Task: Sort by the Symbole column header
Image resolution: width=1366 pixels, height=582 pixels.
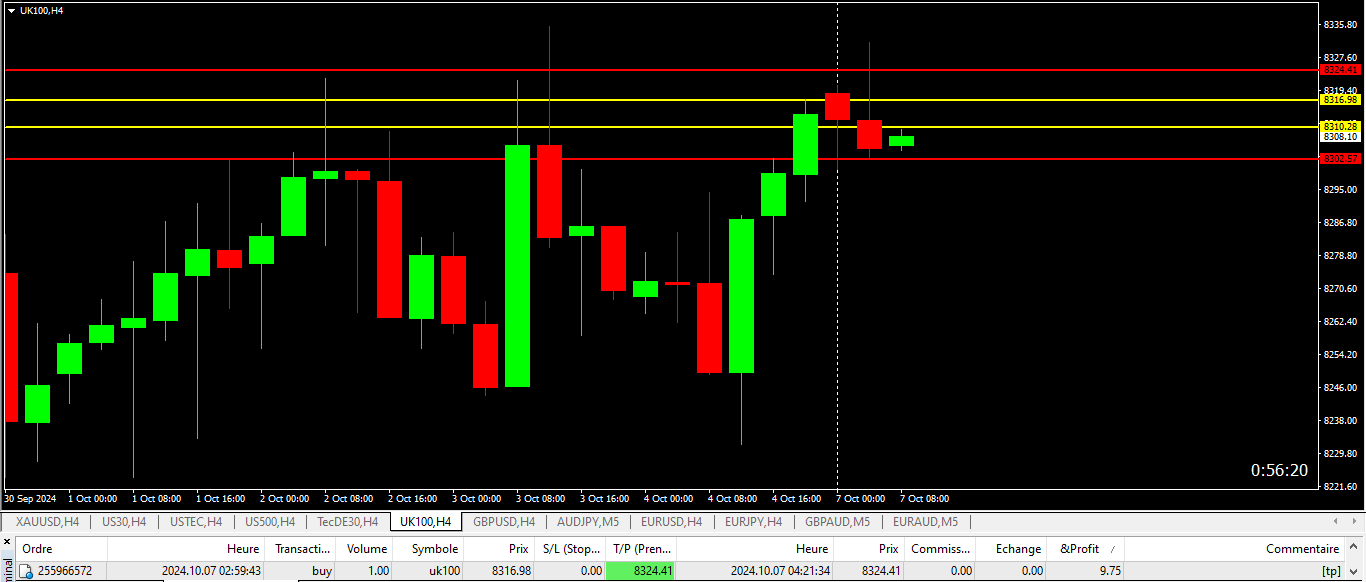Action: coord(429,549)
